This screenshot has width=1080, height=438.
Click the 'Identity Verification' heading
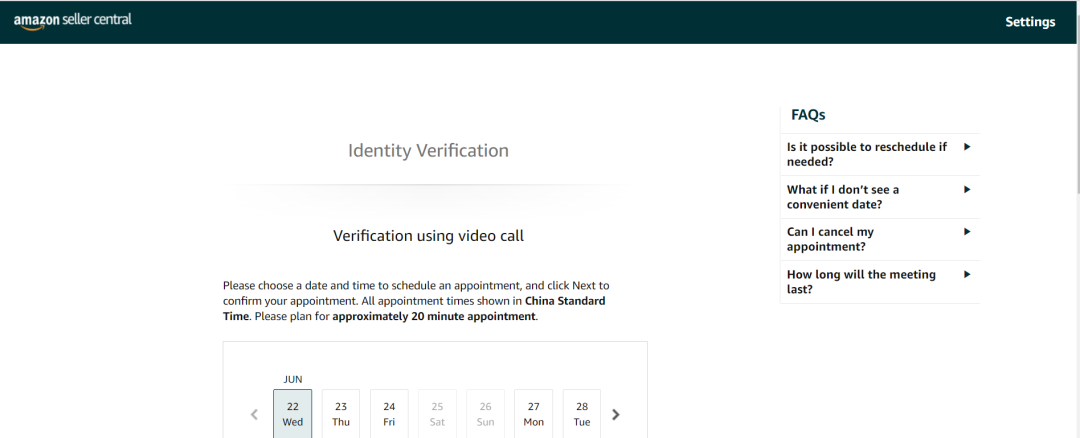click(x=428, y=150)
